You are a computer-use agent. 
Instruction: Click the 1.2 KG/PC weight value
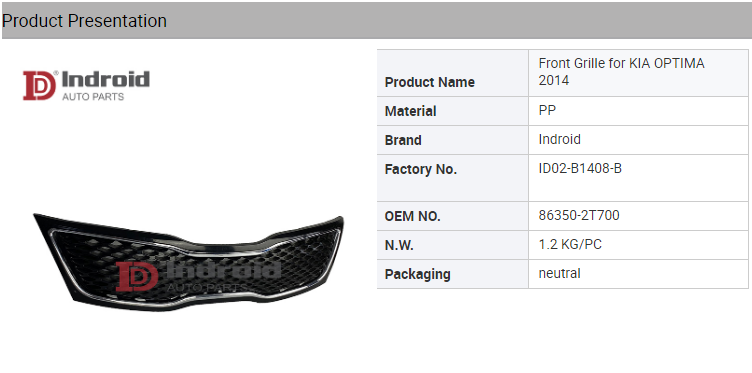click(570, 245)
